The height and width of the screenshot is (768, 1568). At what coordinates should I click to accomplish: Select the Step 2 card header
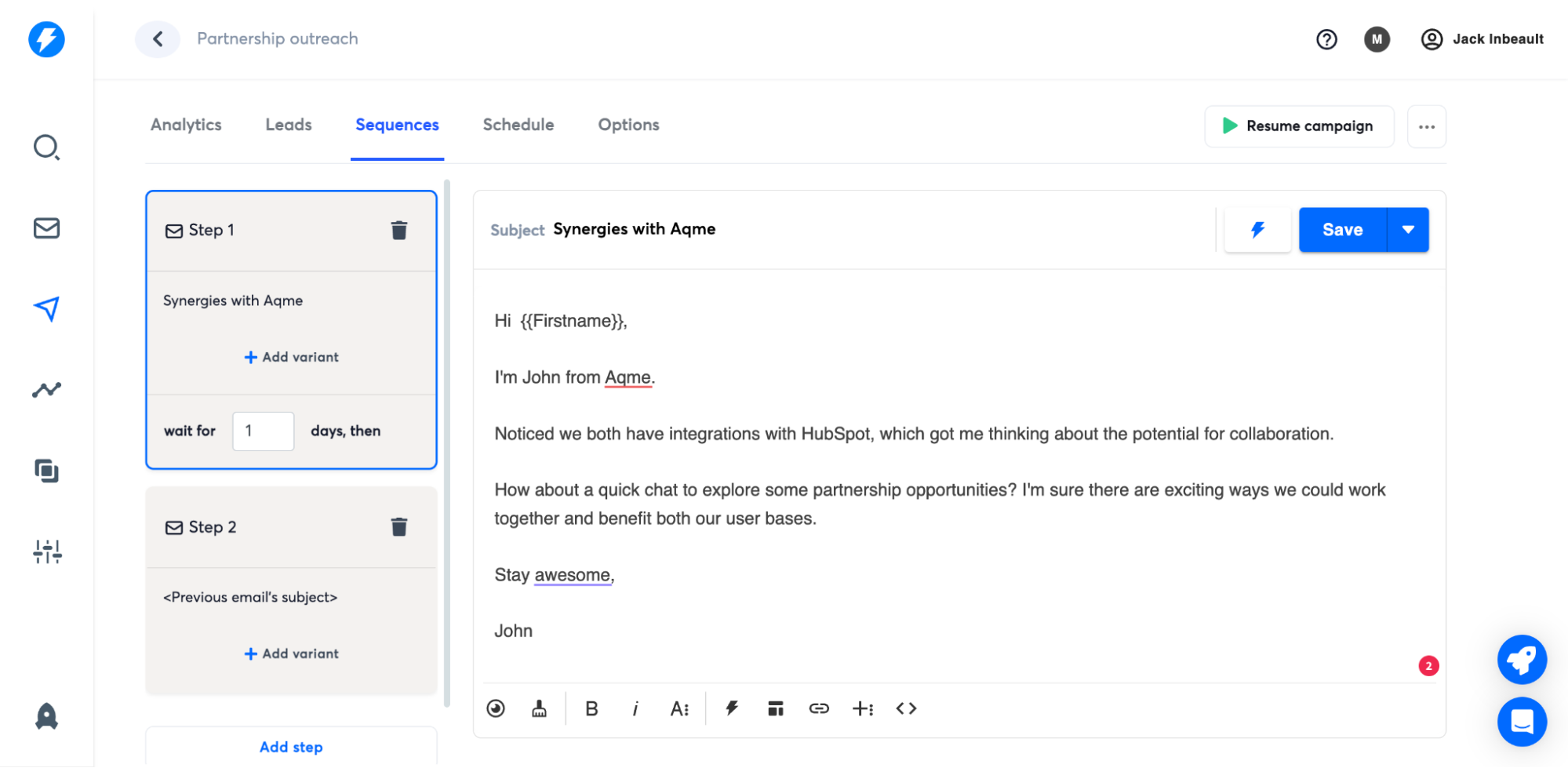[291, 527]
